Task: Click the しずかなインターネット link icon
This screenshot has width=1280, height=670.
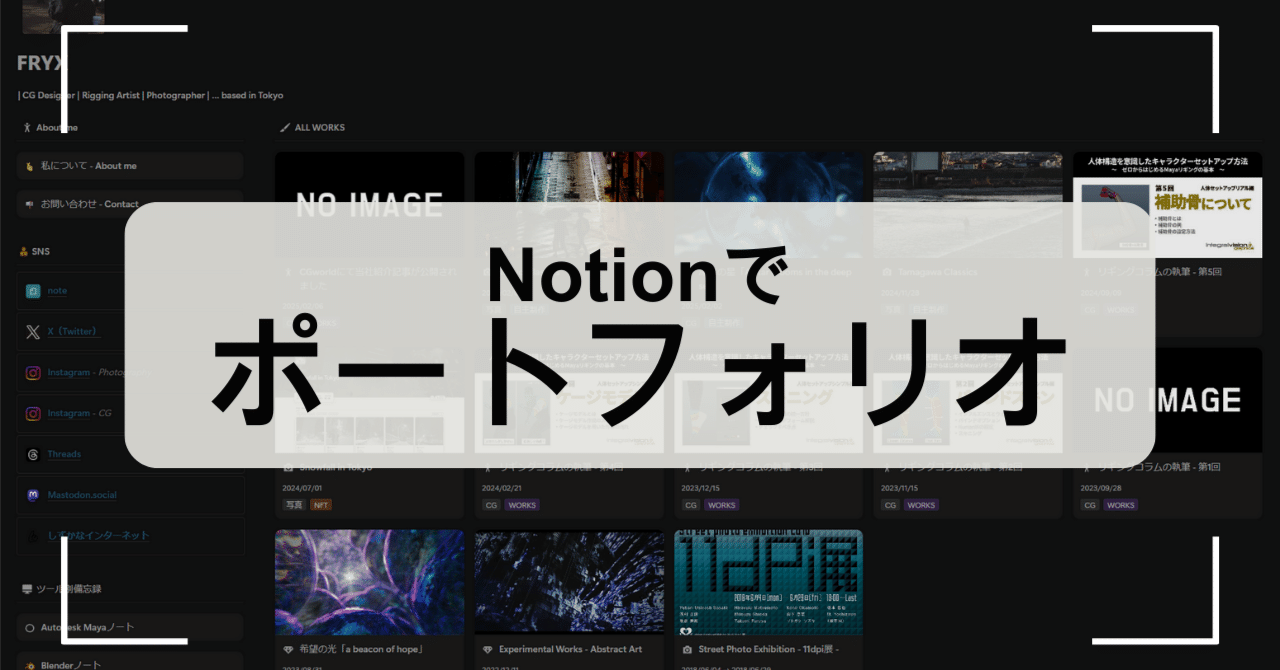Action: coord(33,535)
